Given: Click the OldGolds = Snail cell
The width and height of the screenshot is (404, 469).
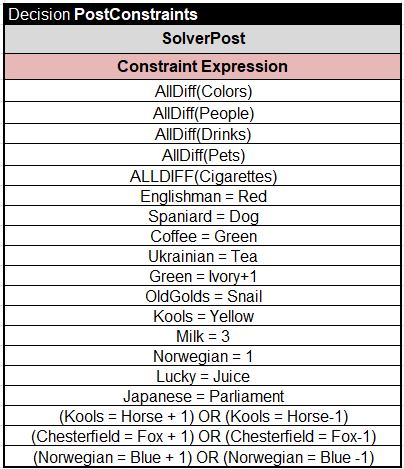Looking at the screenshot, I should coord(202,296).
